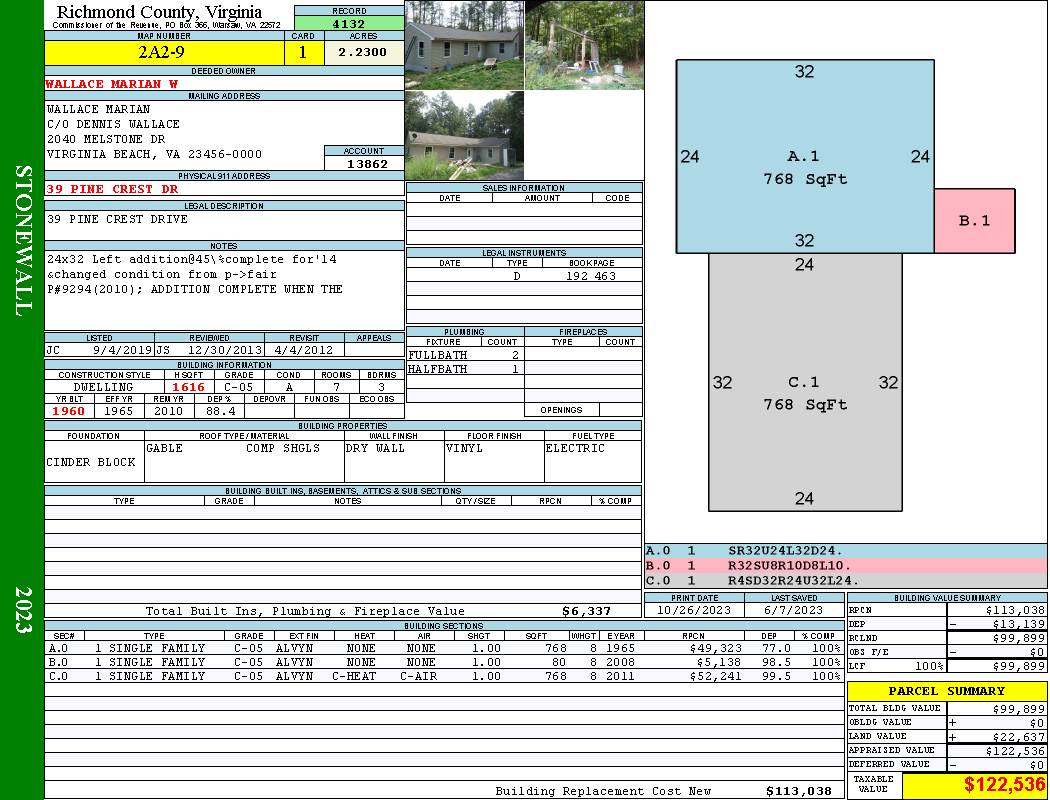Click the year built value 1960
The image size is (1050, 800).
[x=69, y=411]
